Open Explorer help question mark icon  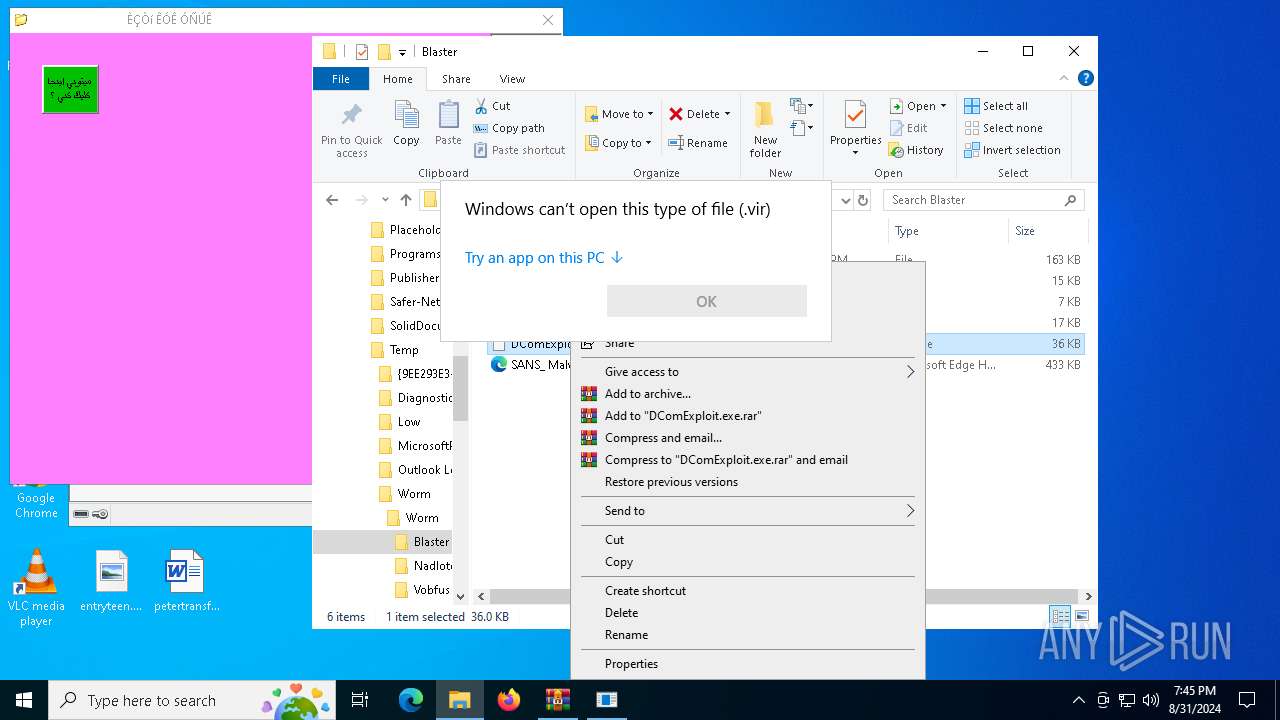[1086, 78]
